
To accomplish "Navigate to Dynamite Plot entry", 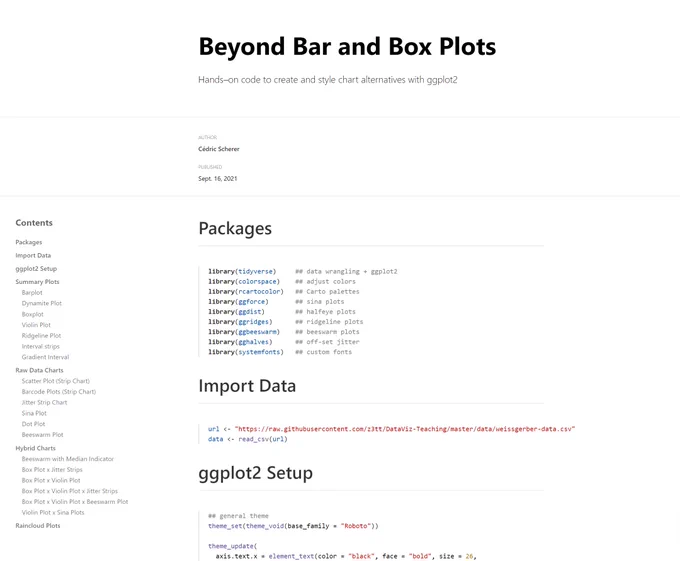I will click(42, 303).
